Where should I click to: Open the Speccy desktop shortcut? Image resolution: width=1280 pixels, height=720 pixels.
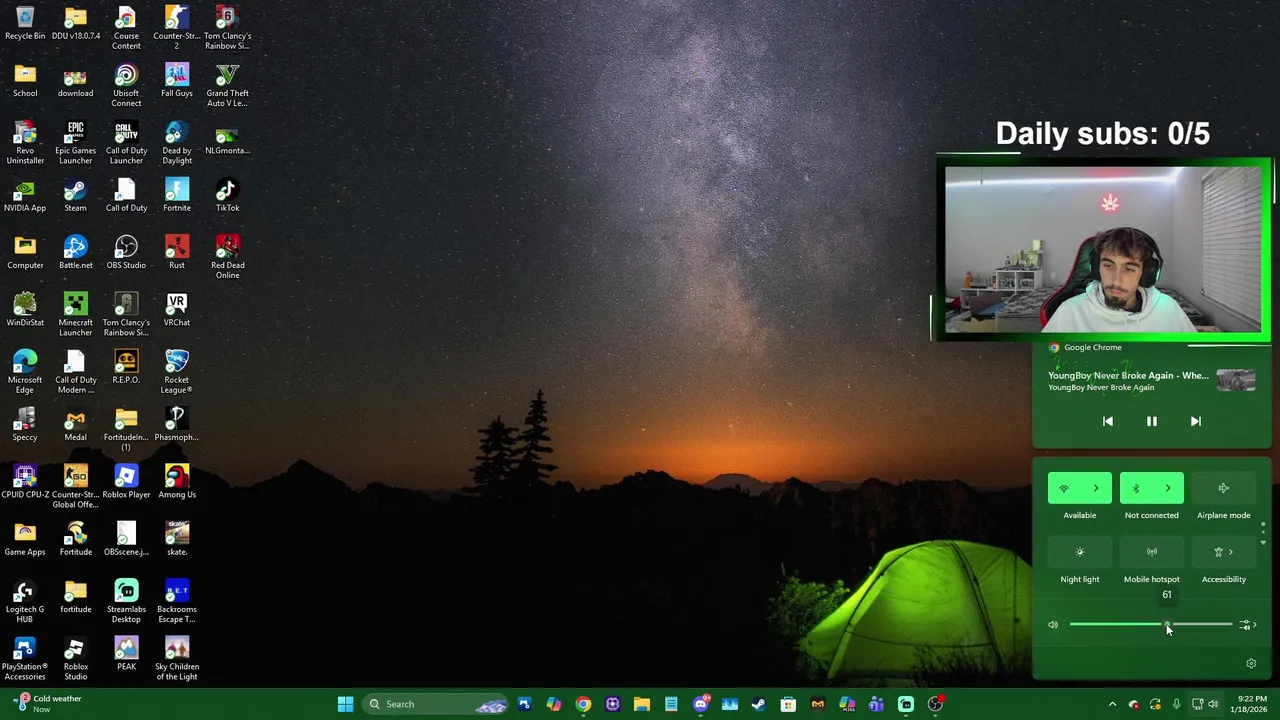click(25, 425)
